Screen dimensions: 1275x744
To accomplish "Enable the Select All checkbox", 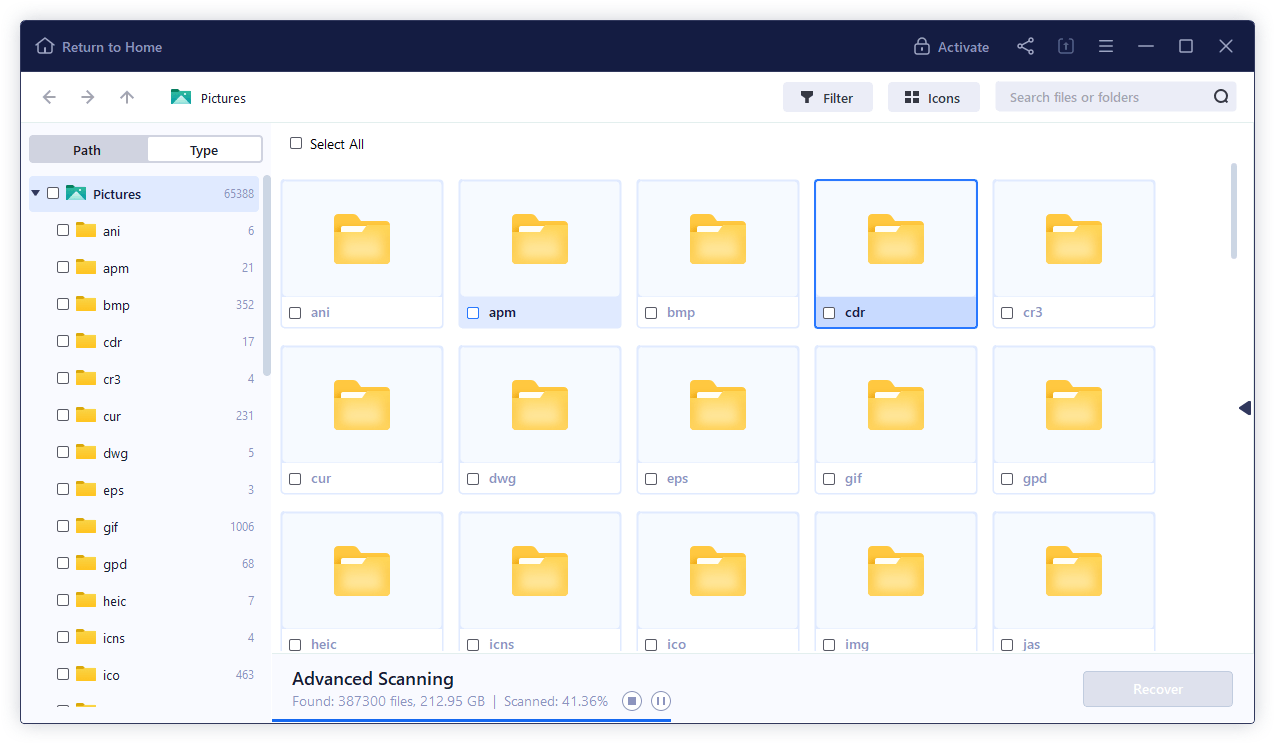I will click(x=295, y=144).
